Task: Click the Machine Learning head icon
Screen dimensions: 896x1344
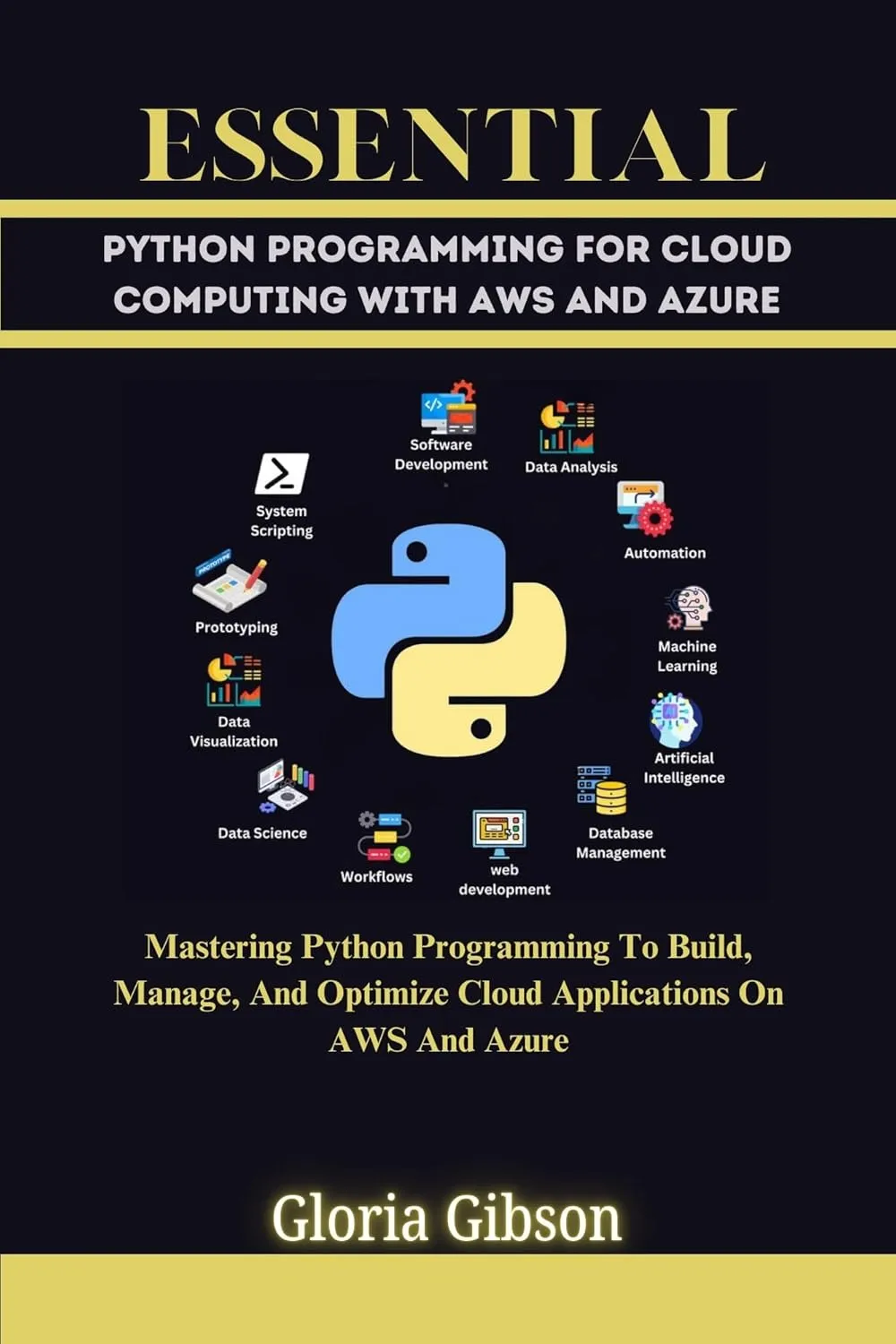Action: pyautogui.click(x=688, y=609)
